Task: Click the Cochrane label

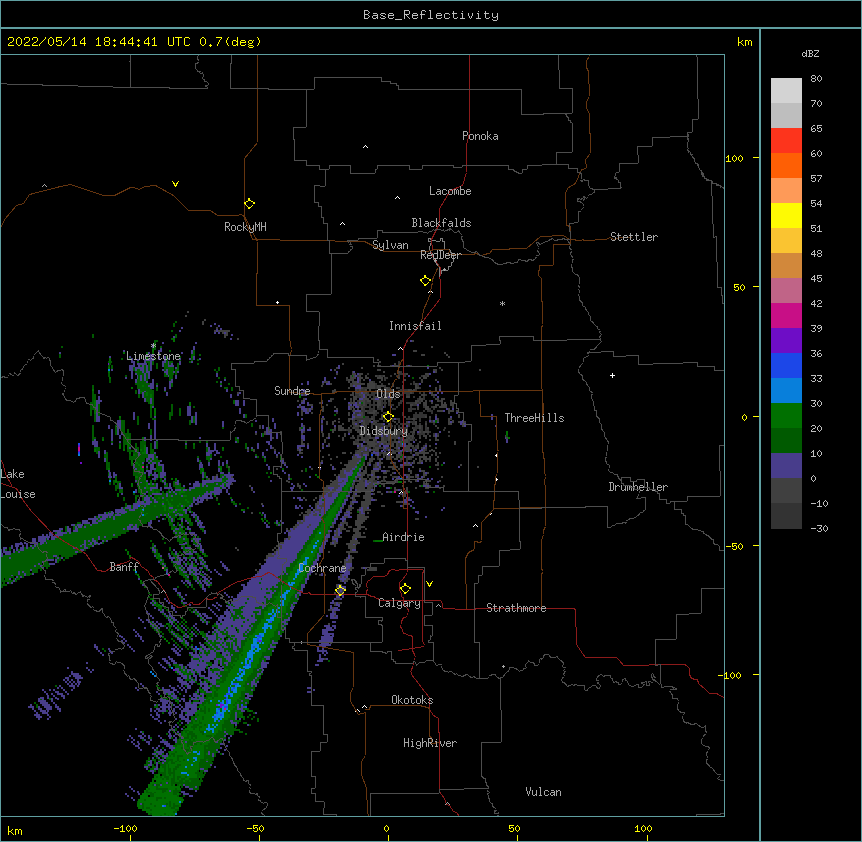Action: (x=322, y=568)
